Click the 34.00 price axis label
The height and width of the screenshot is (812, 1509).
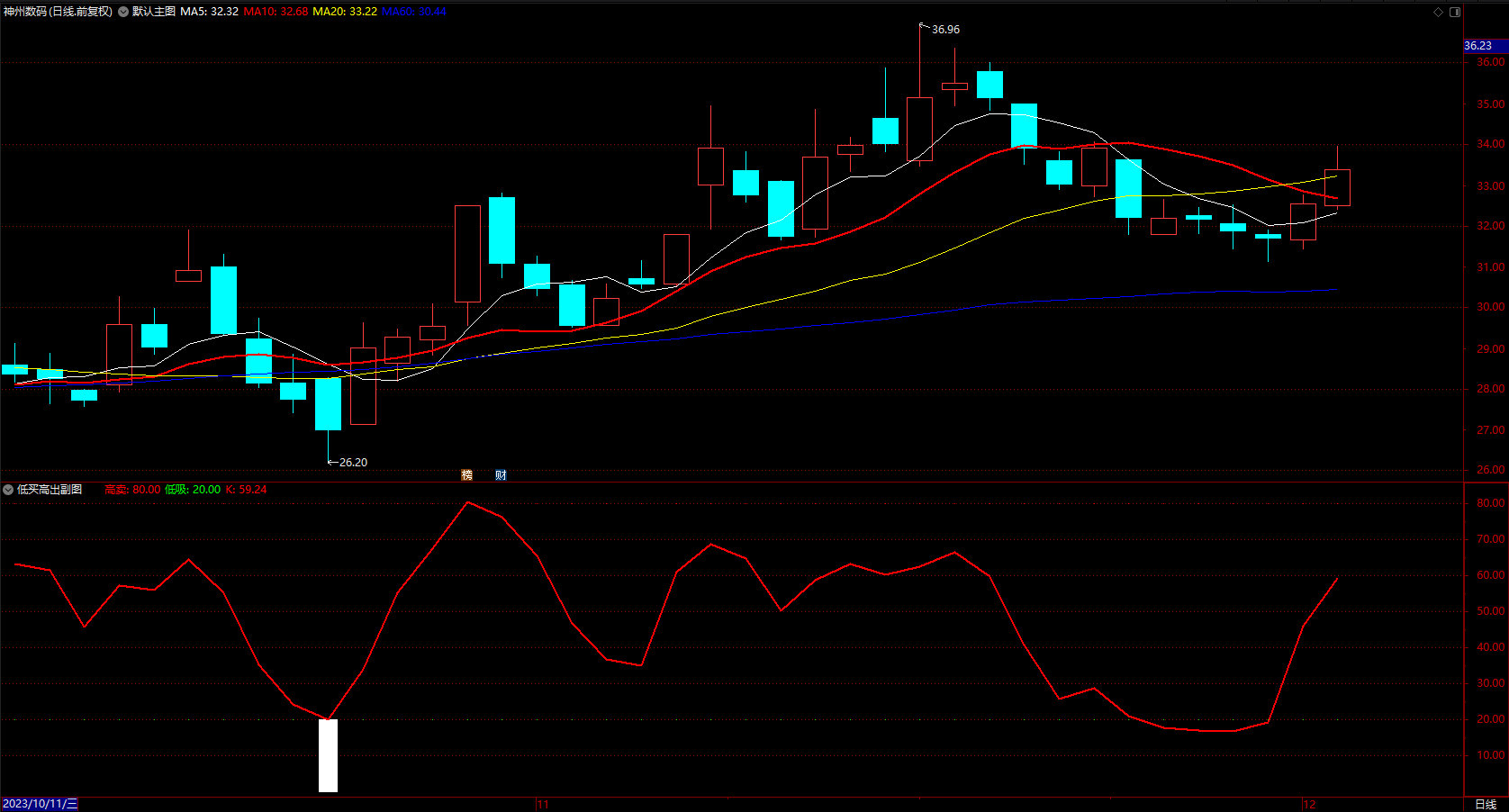click(1490, 144)
